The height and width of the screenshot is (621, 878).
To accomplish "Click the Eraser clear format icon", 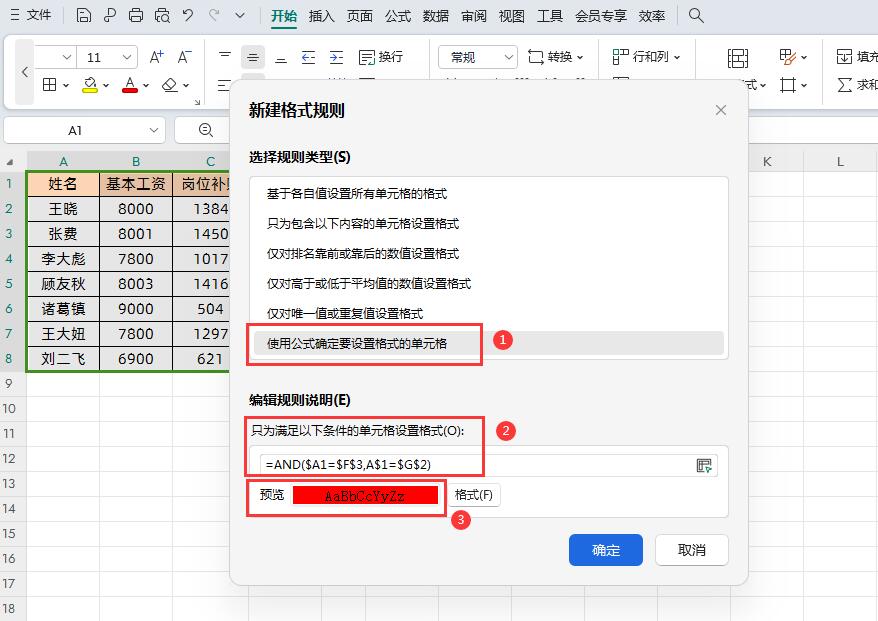I will 170,85.
